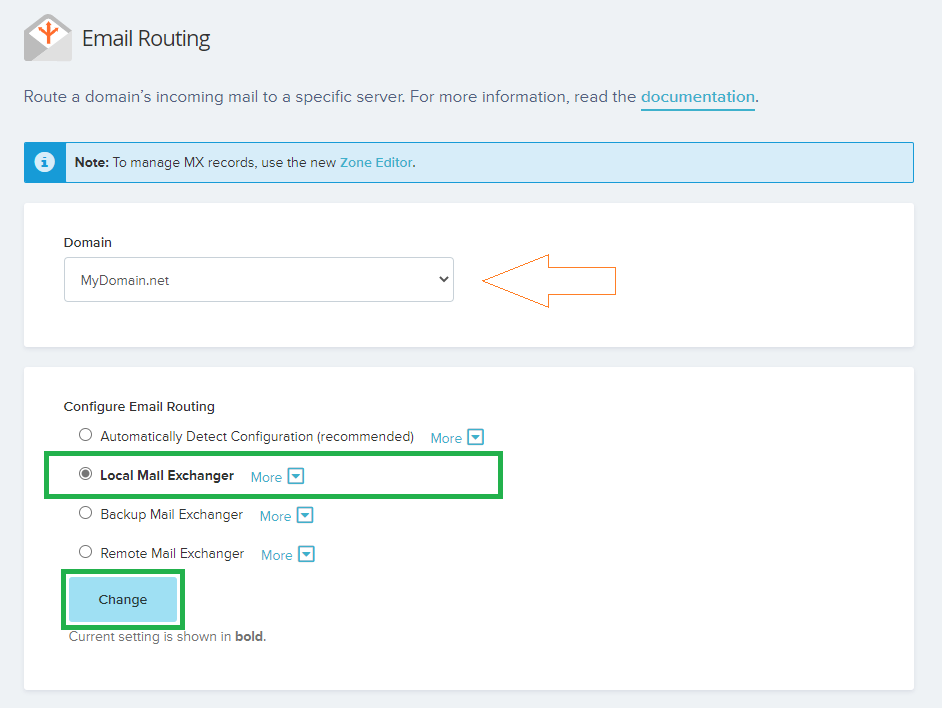
Task: Open the documentation link
Action: click(x=697, y=97)
